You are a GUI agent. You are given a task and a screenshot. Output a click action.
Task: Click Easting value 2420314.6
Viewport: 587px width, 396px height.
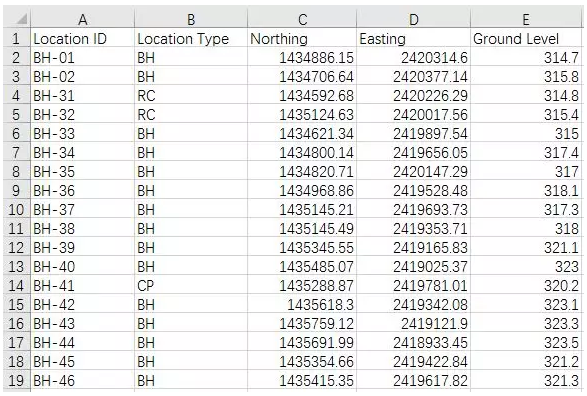click(x=413, y=58)
